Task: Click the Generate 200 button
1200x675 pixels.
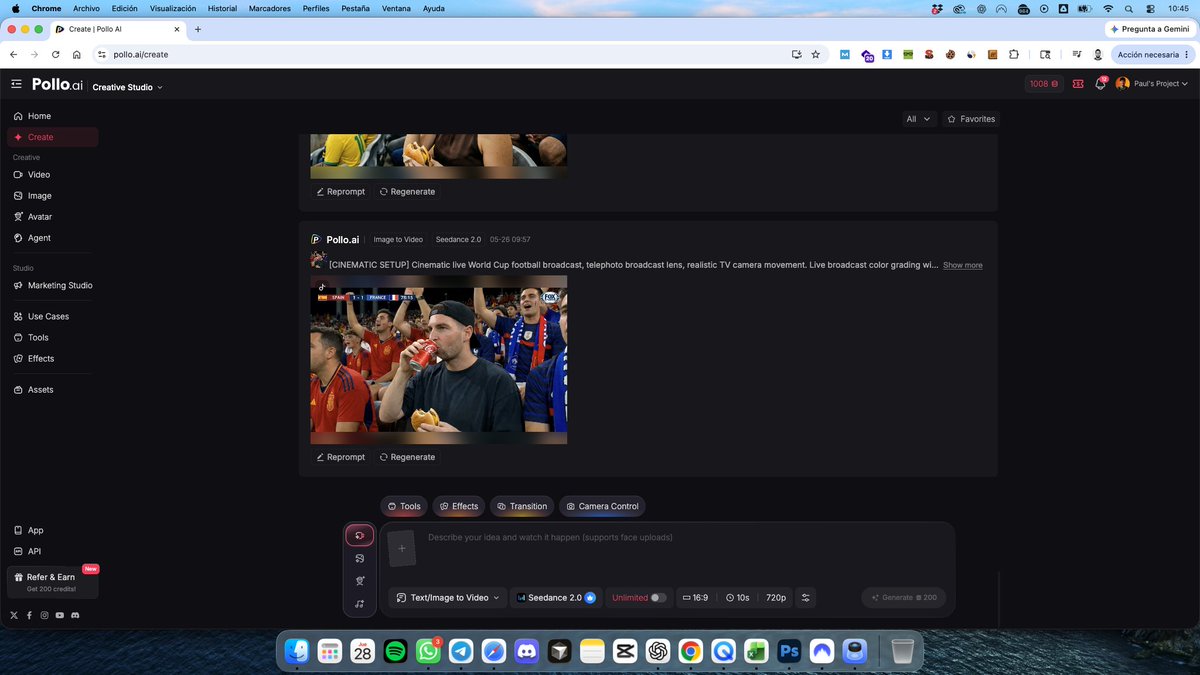Action: point(904,598)
